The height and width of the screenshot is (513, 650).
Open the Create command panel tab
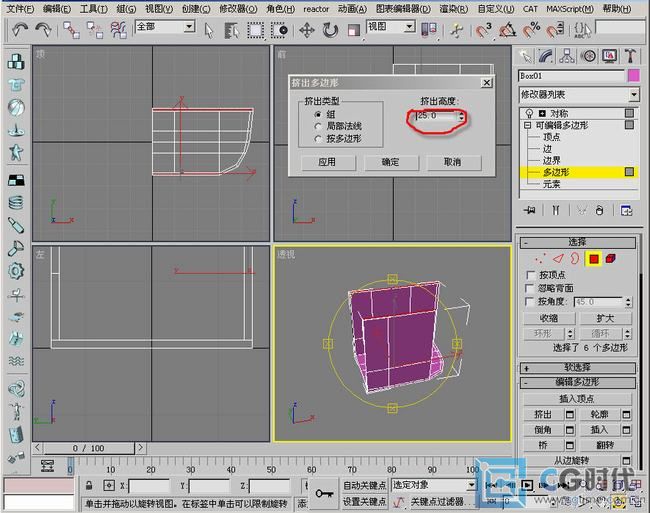point(525,56)
